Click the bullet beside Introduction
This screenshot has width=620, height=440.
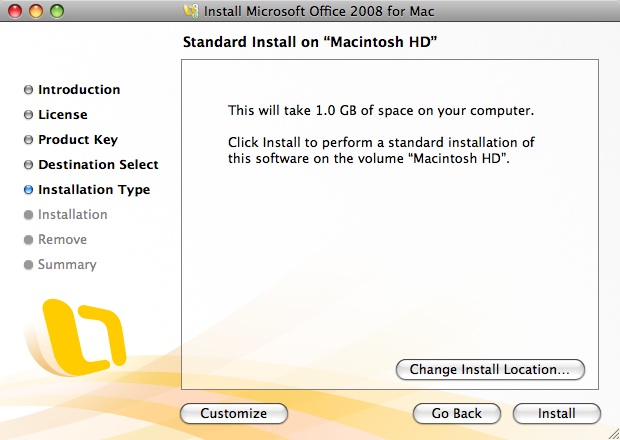[28, 90]
